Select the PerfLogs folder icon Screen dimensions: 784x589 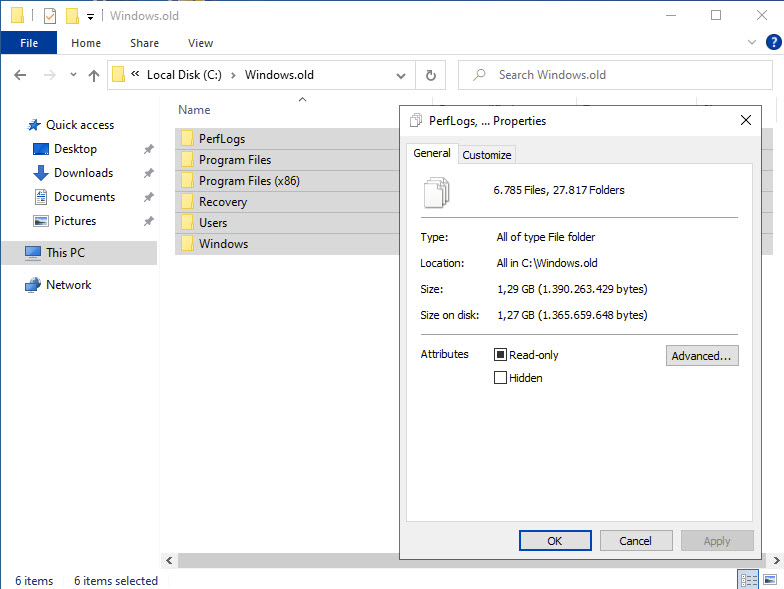pyautogui.click(x=188, y=138)
